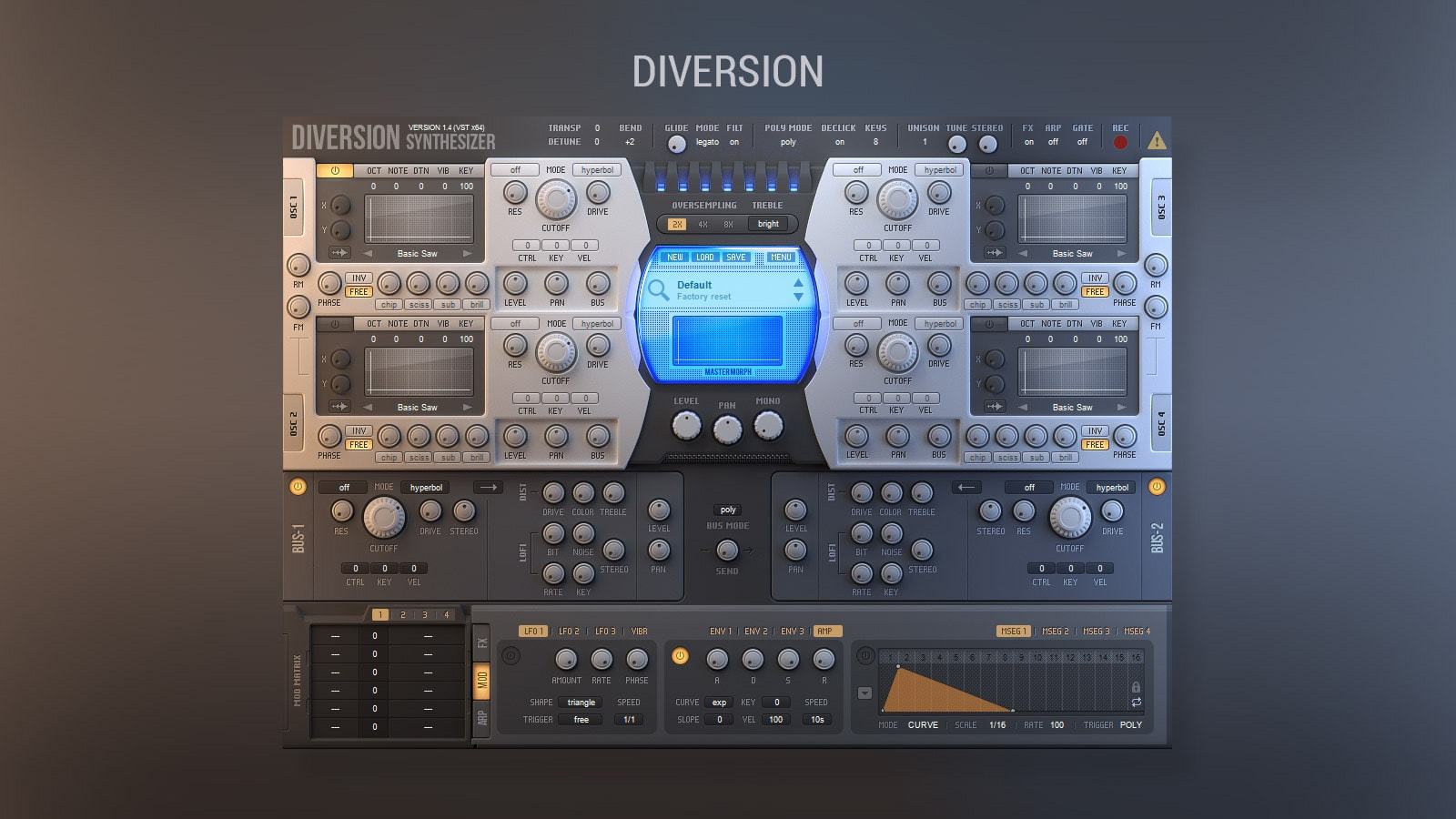The image size is (1456, 819).
Task: Toggle OSC 1 sub mode
Action: click(x=448, y=305)
